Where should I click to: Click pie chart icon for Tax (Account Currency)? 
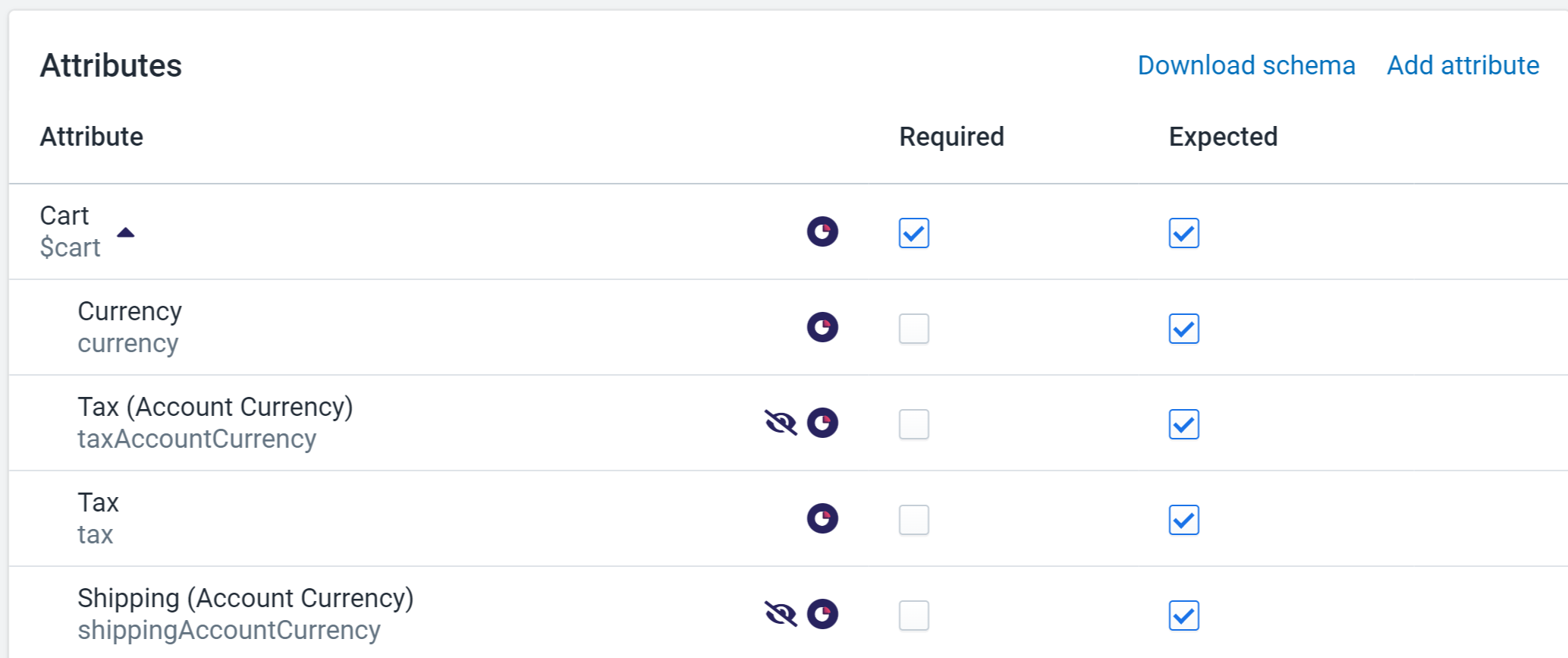[822, 423]
